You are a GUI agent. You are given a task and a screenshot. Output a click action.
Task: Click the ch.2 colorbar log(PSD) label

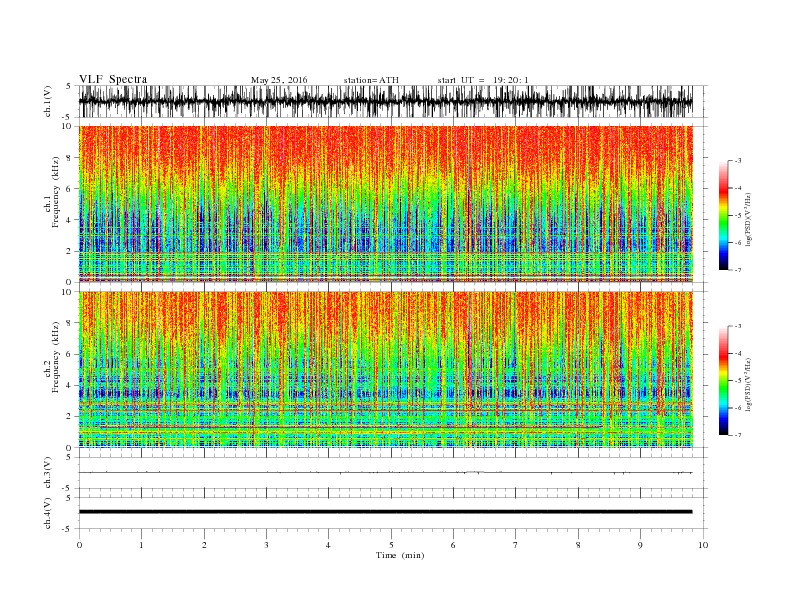(x=748, y=384)
